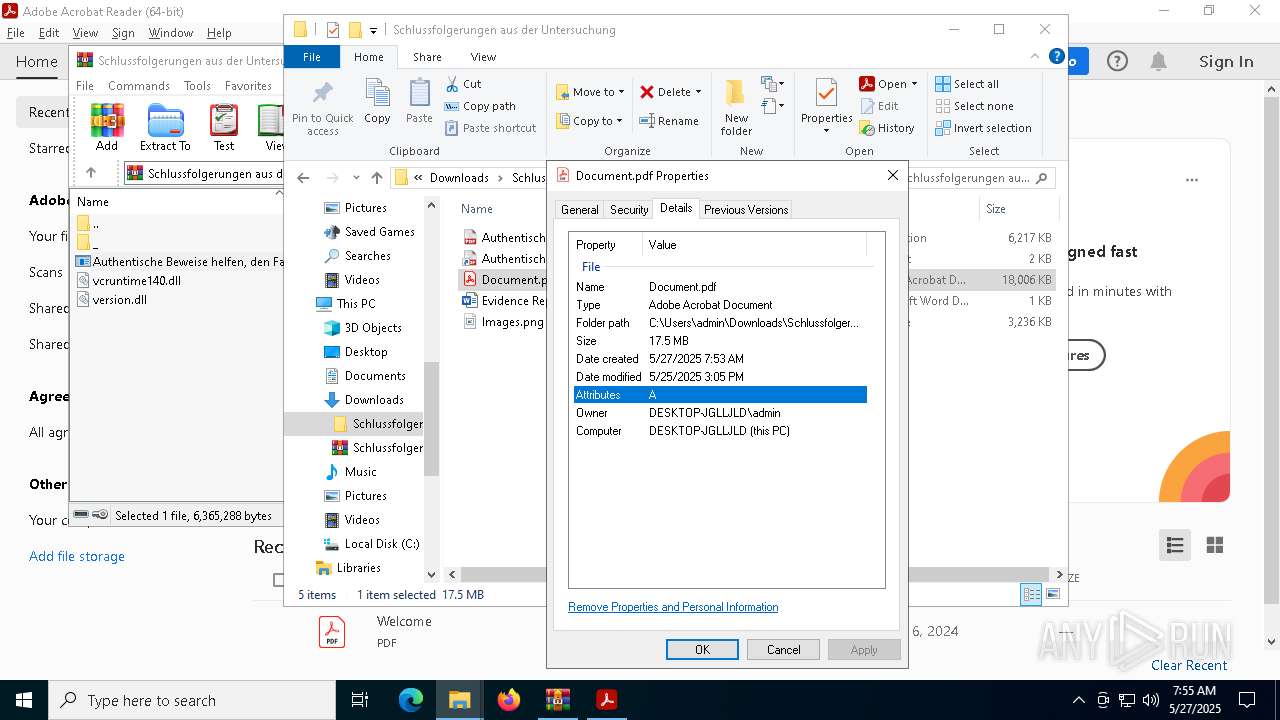Open General tab in Properties dialog
1280x720 pixels.
click(x=579, y=210)
